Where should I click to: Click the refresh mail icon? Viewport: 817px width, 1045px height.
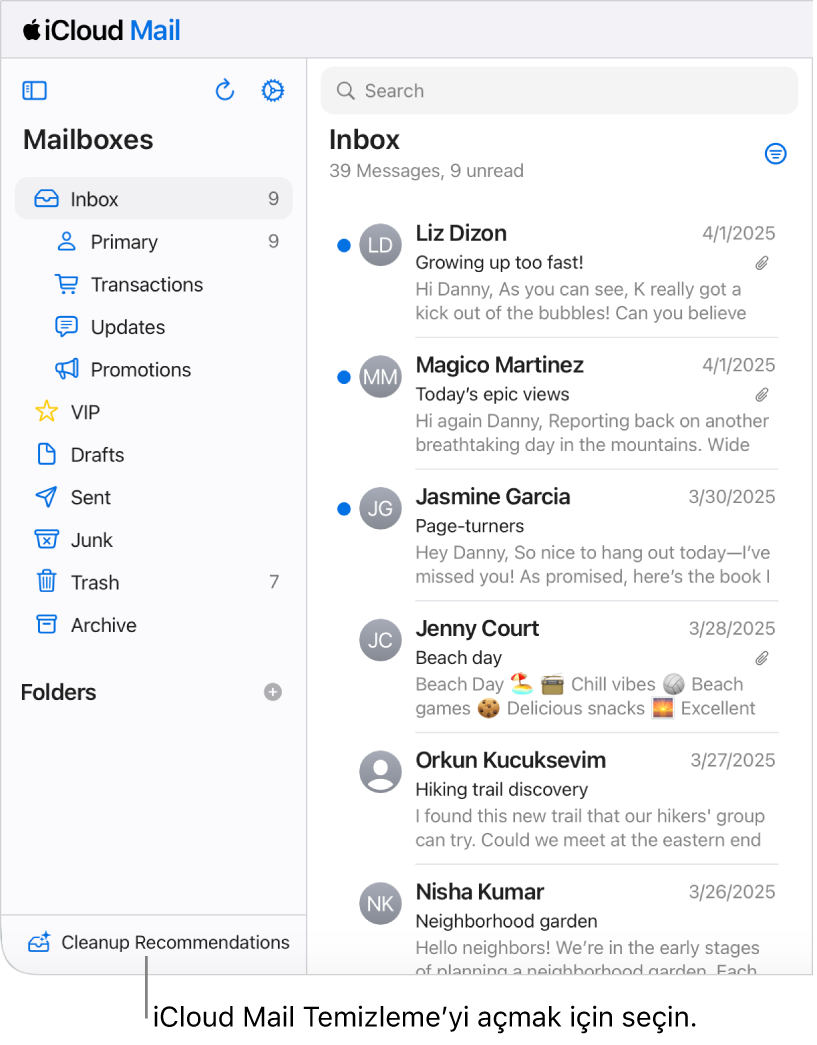point(225,91)
